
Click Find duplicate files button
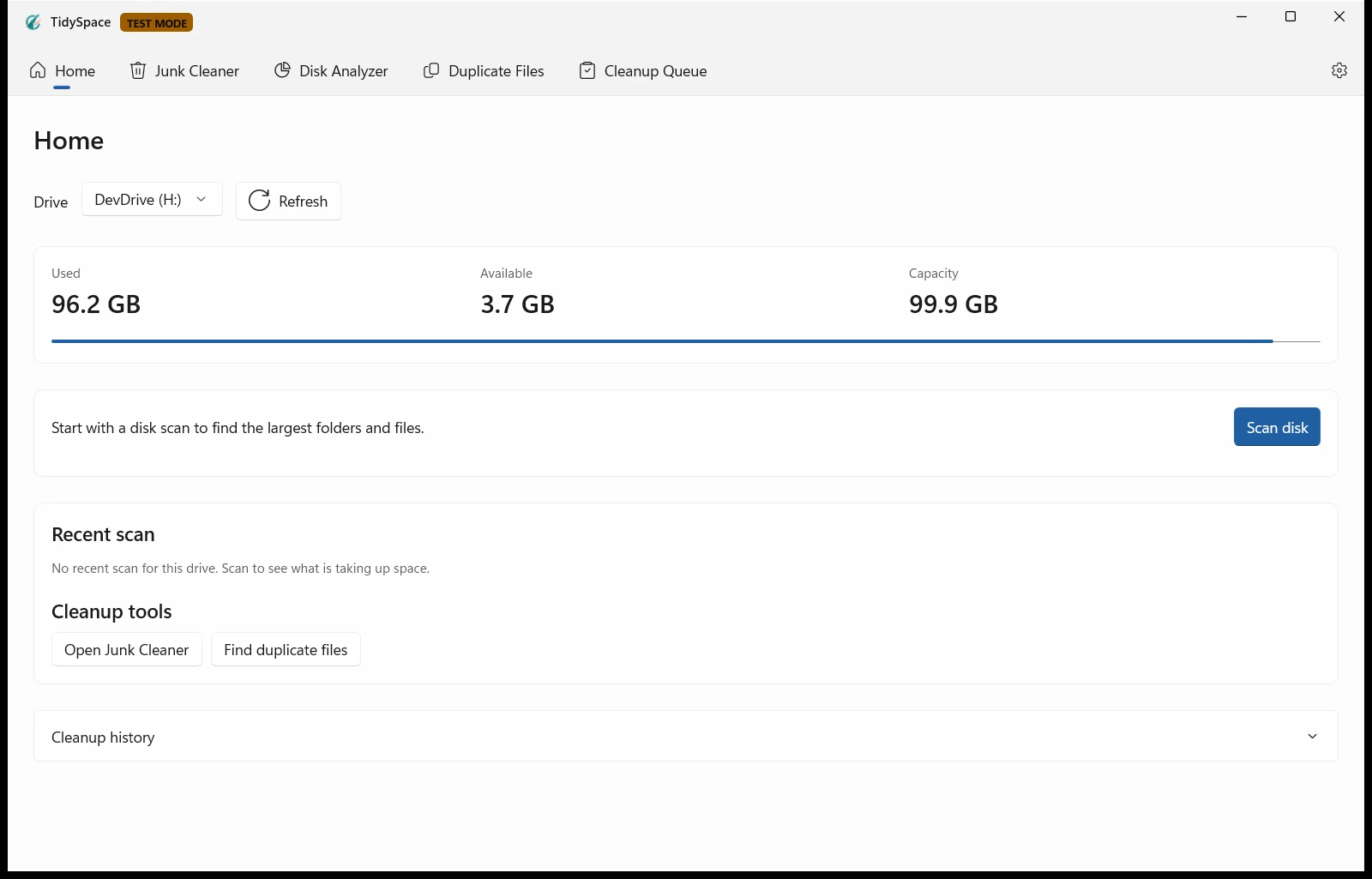(x=286, y=650)
